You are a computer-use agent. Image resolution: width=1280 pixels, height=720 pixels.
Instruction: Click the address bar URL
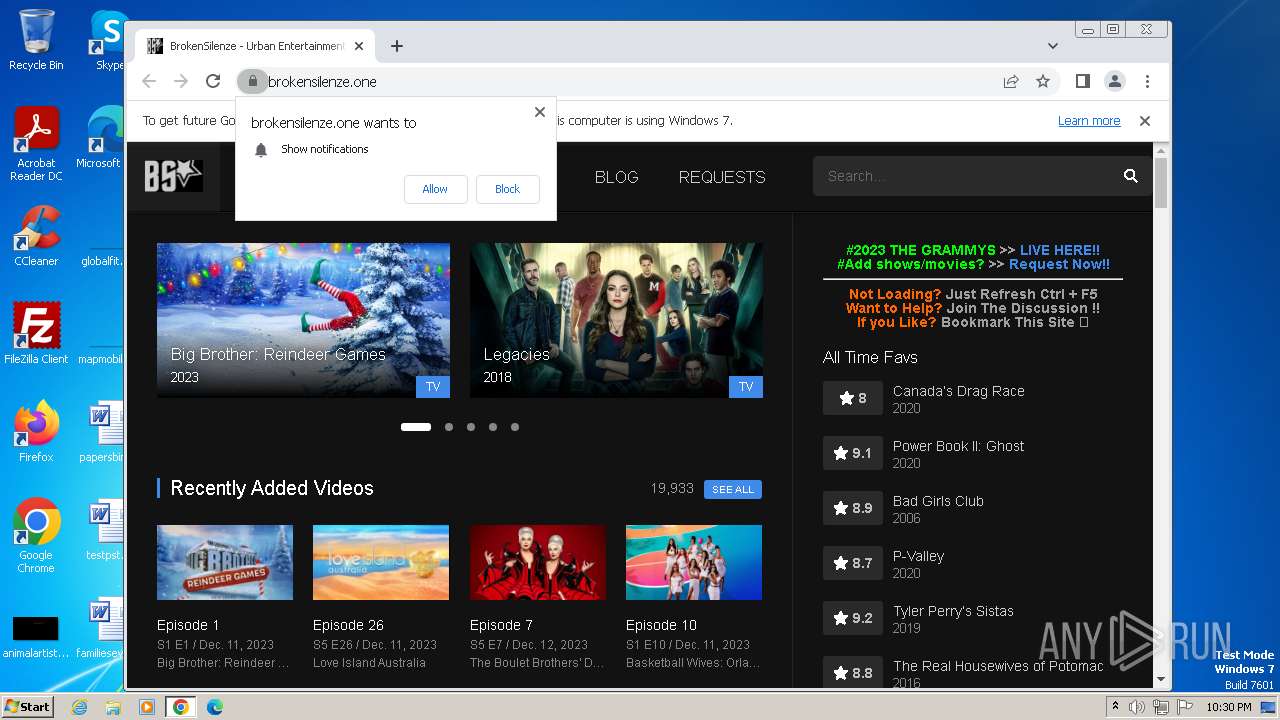[x=322, y=82]
